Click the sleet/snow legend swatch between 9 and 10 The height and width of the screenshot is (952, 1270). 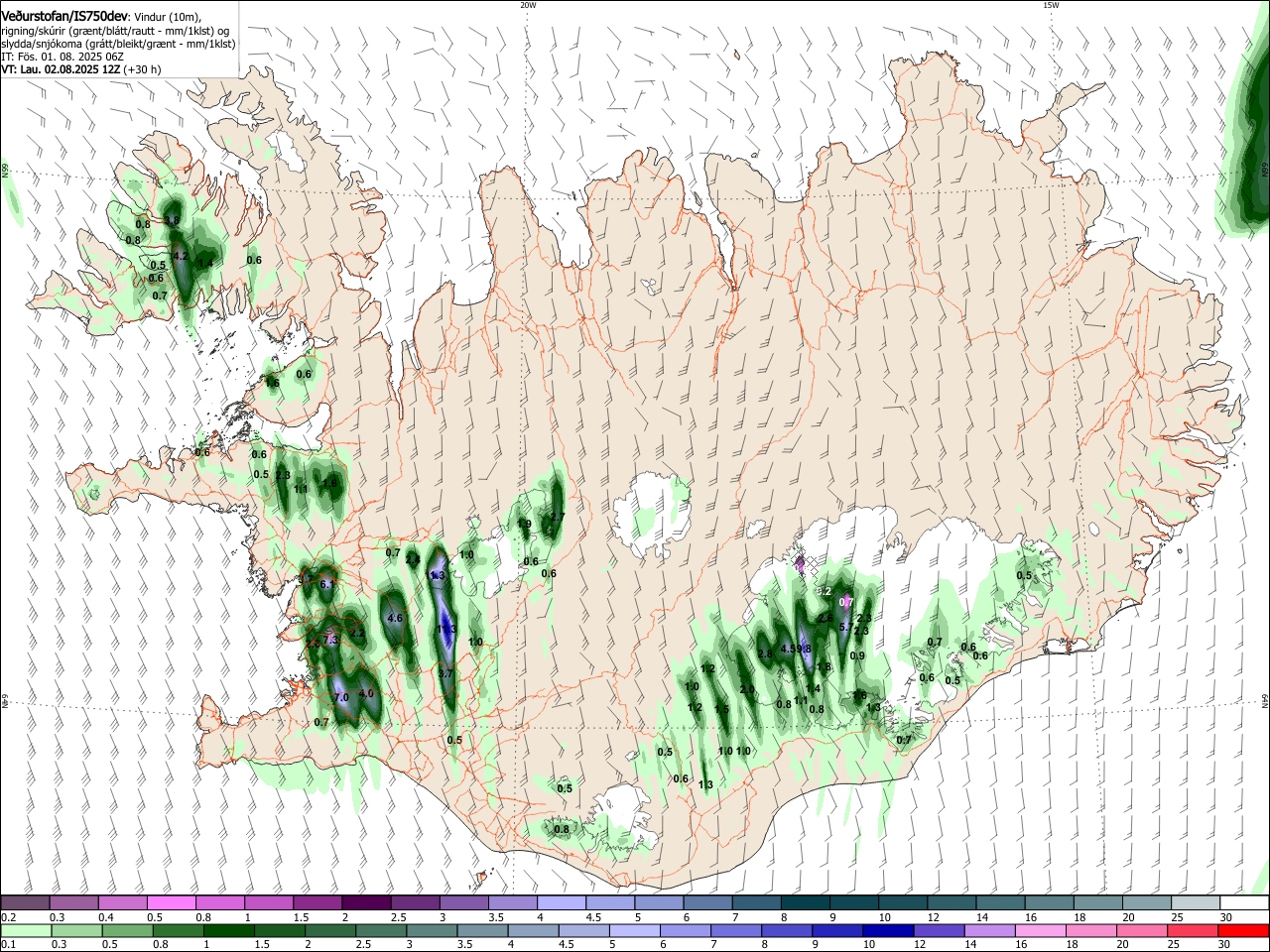point(852,903)
